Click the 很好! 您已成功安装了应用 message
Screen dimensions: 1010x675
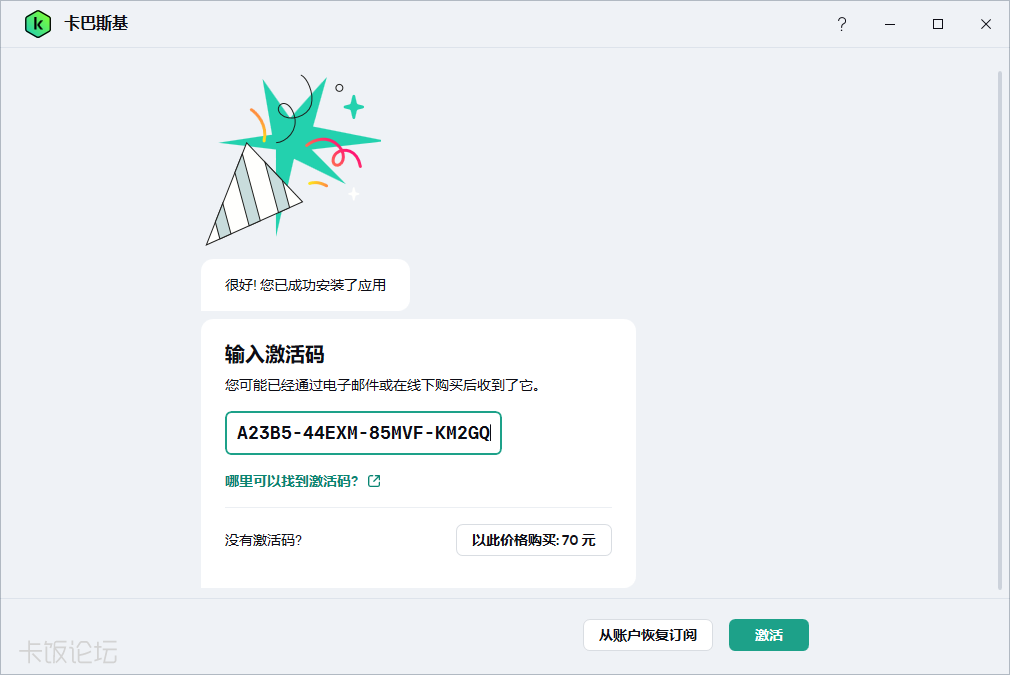pyautogui.click(x=305, y=285)
